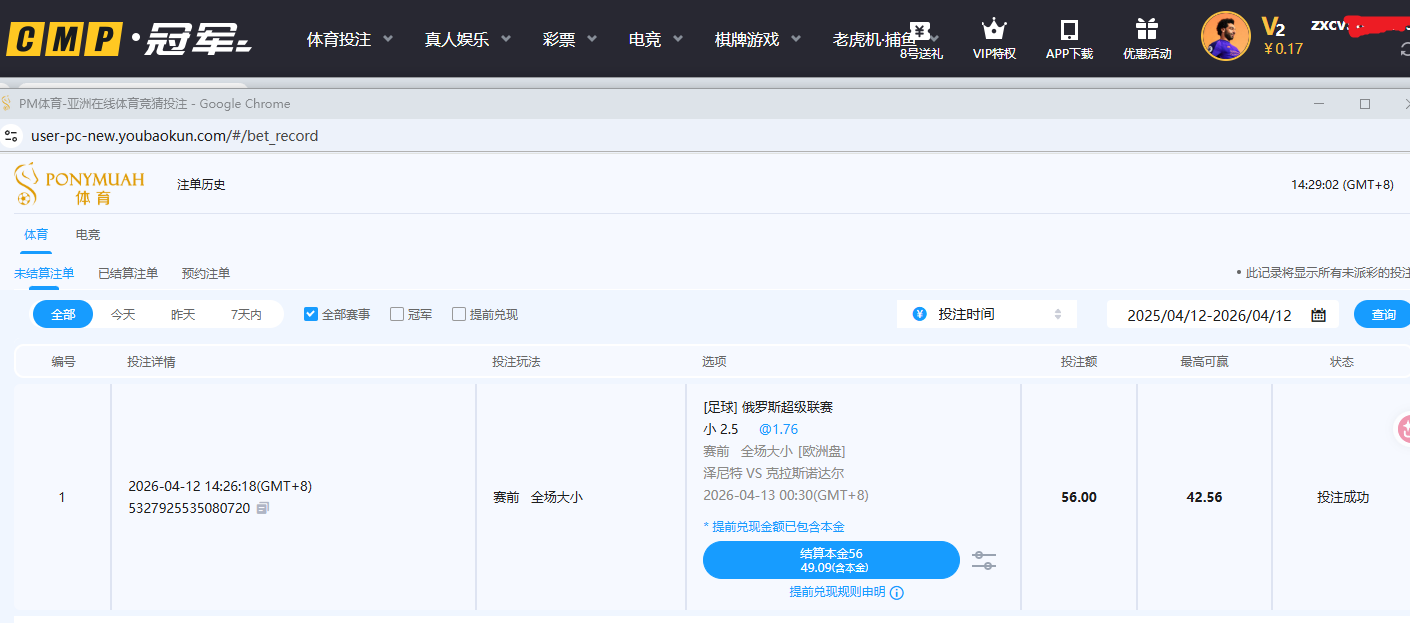Uncheck the 全部赛事 checkbox
Image resolution: width=1410 pixels, height=623 pixels.
[311, 314]
